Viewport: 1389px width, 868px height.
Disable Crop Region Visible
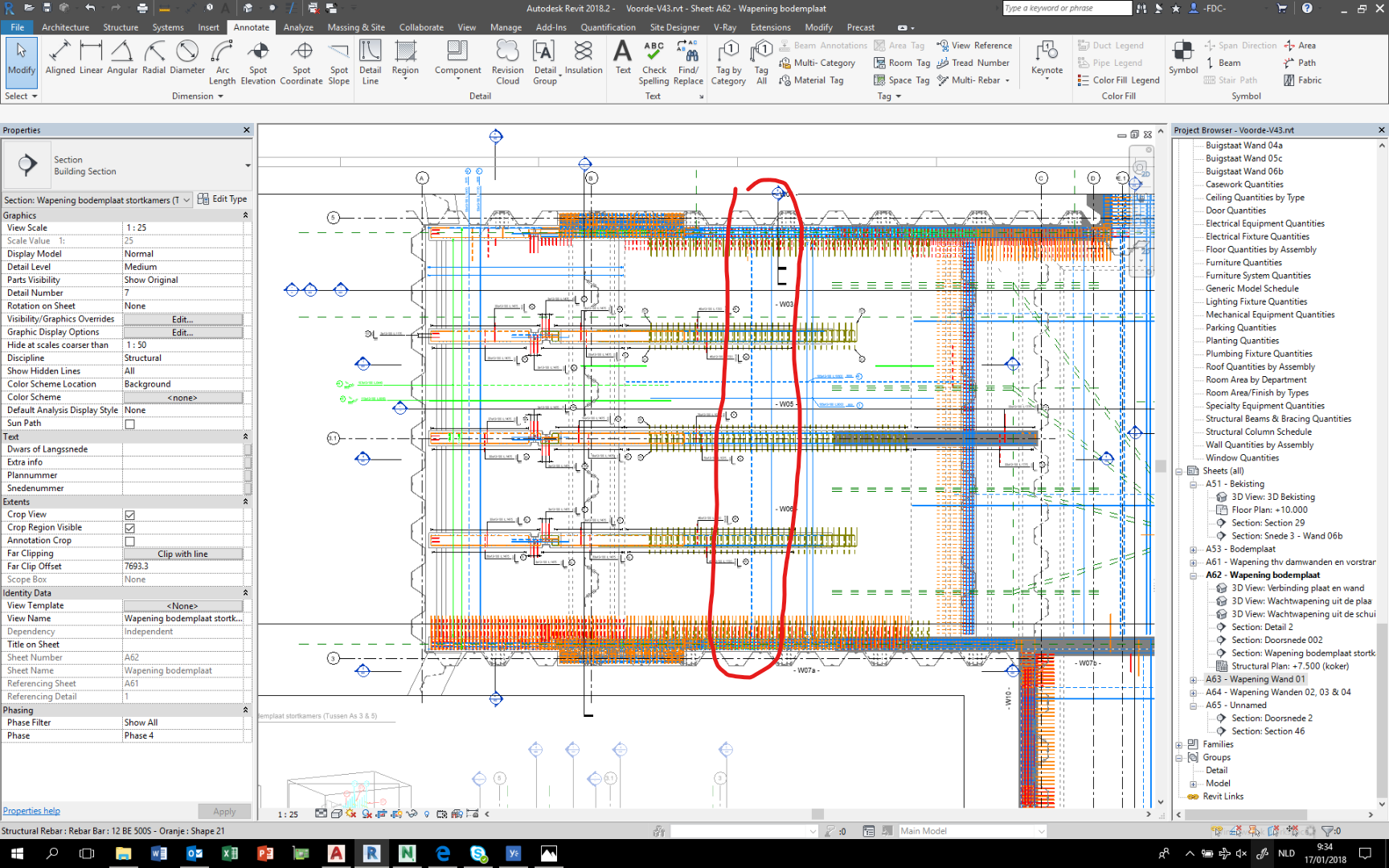pos(129,527)
